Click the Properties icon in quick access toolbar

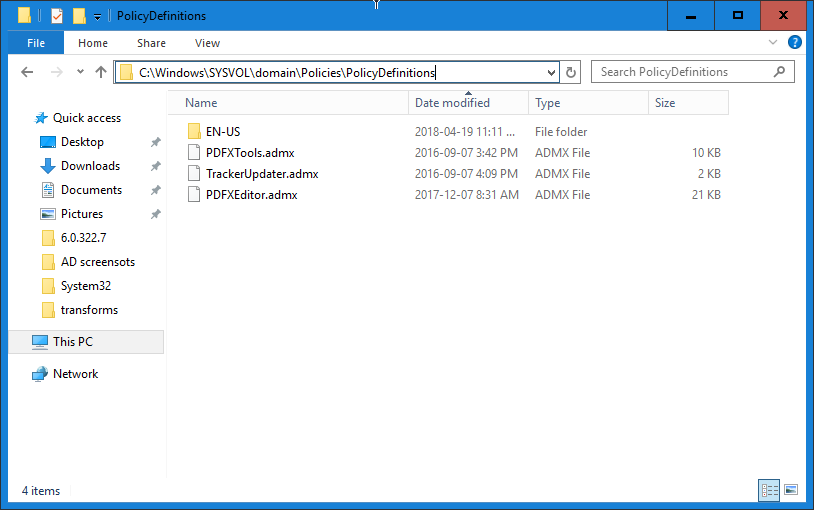pyautogui.click(x=57, y=16)
